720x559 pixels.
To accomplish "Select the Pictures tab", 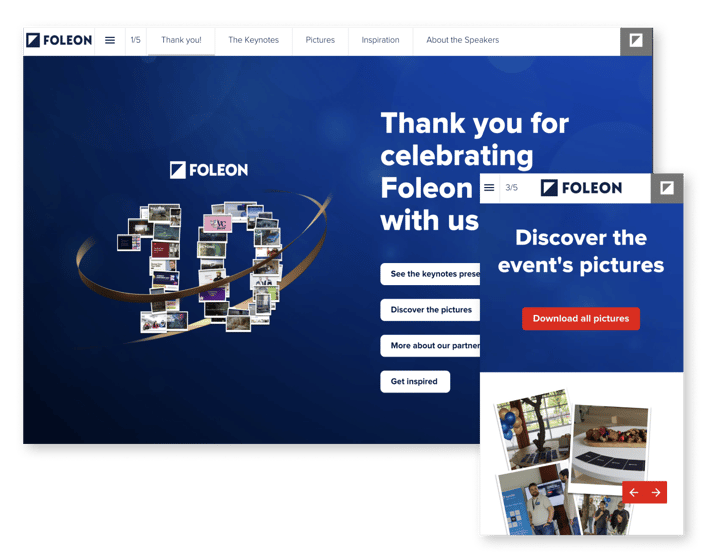I will (320, 41).
